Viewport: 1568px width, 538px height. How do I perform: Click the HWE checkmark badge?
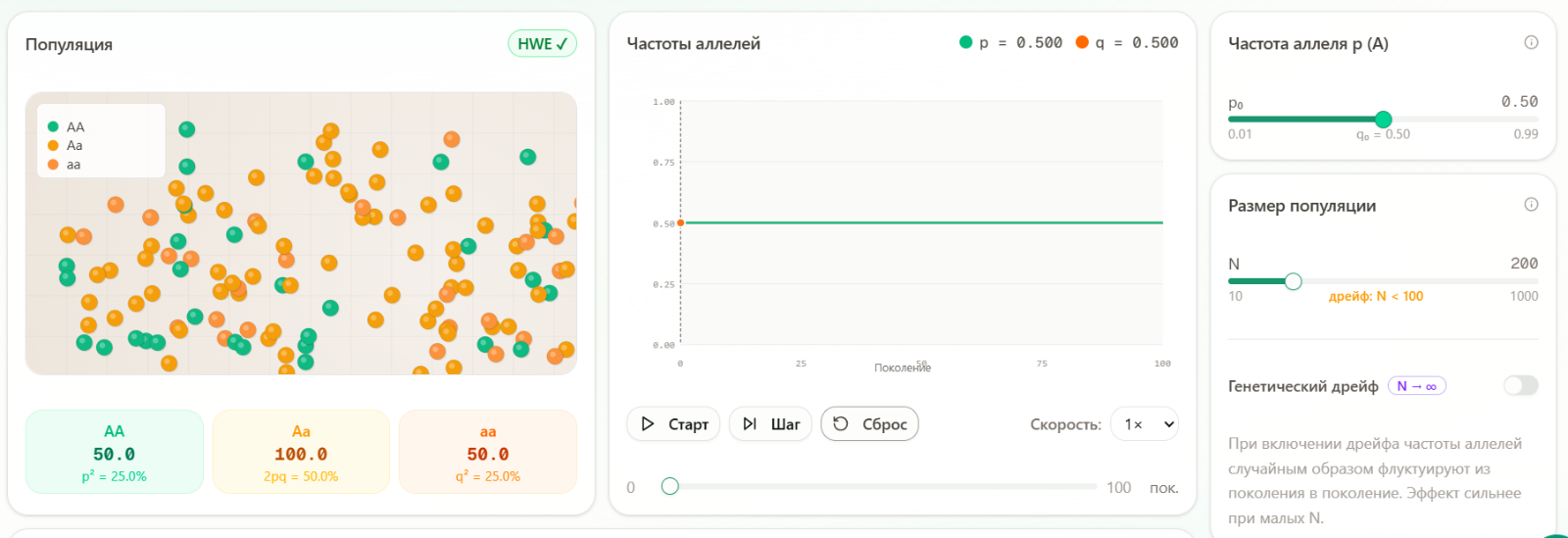[542, 43]
